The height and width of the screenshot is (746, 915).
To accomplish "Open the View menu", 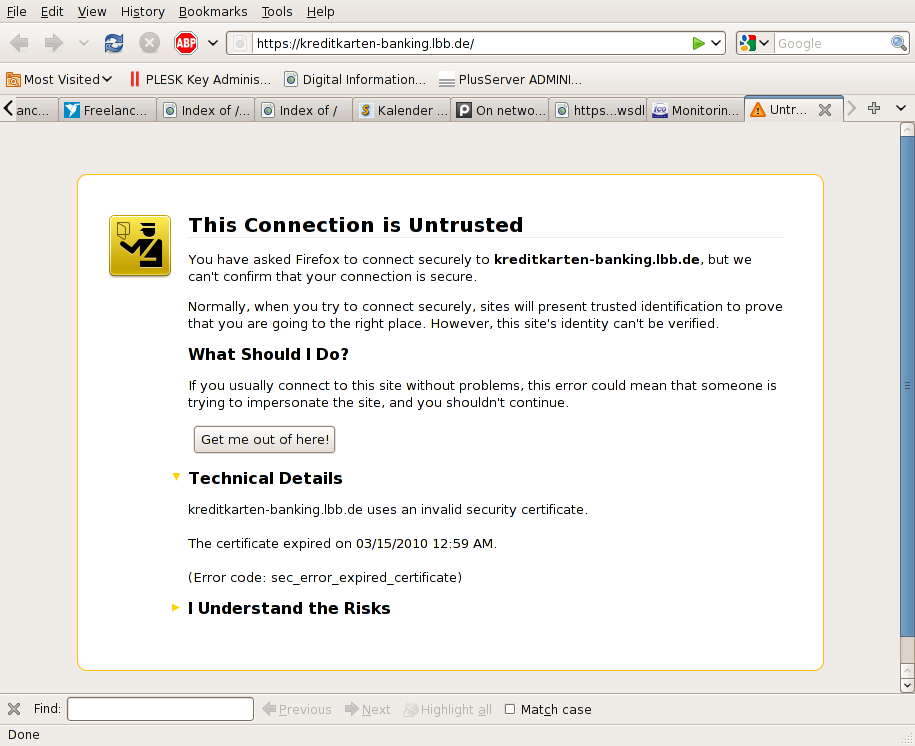I will 92,12.
